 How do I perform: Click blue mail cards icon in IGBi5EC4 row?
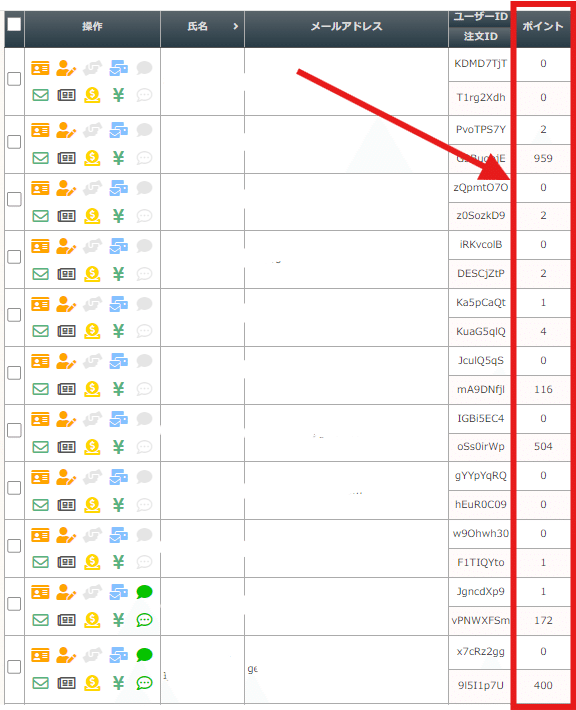point(119,419)
